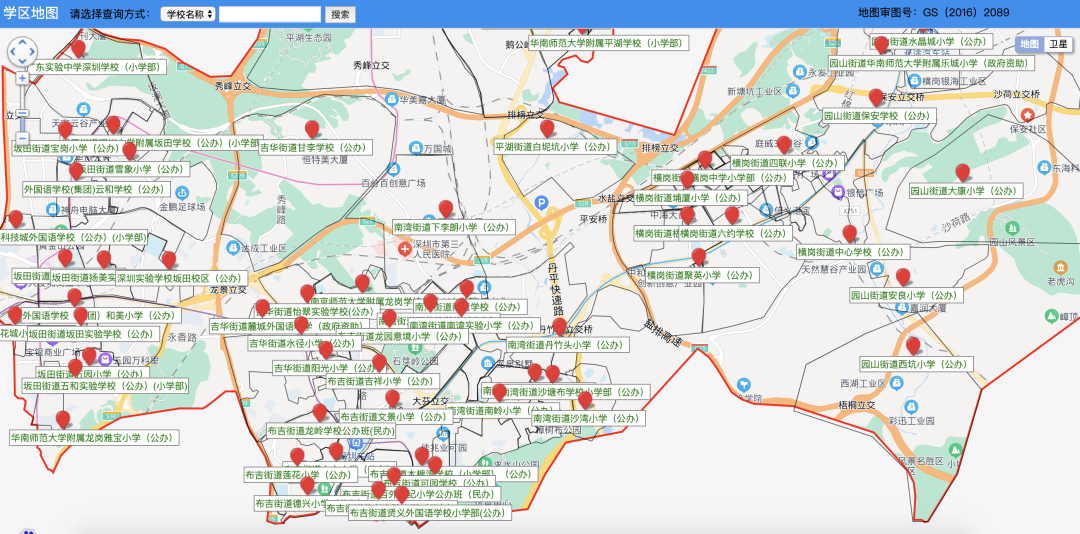This screenshot has width=1080, height=534.
Task: Open the 布吉街道吉祥小学（公办） label
Action: (x=381, y=381)
